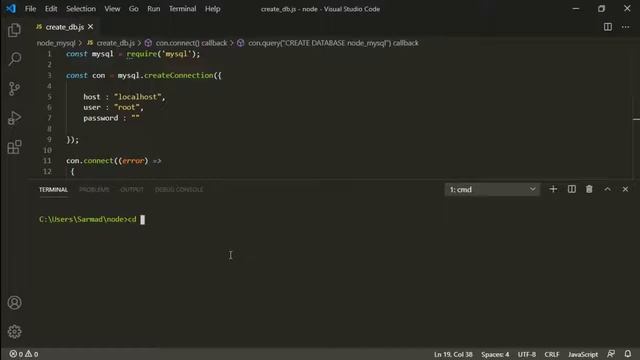Change file encoding via UTF-8

coord(527,354)
